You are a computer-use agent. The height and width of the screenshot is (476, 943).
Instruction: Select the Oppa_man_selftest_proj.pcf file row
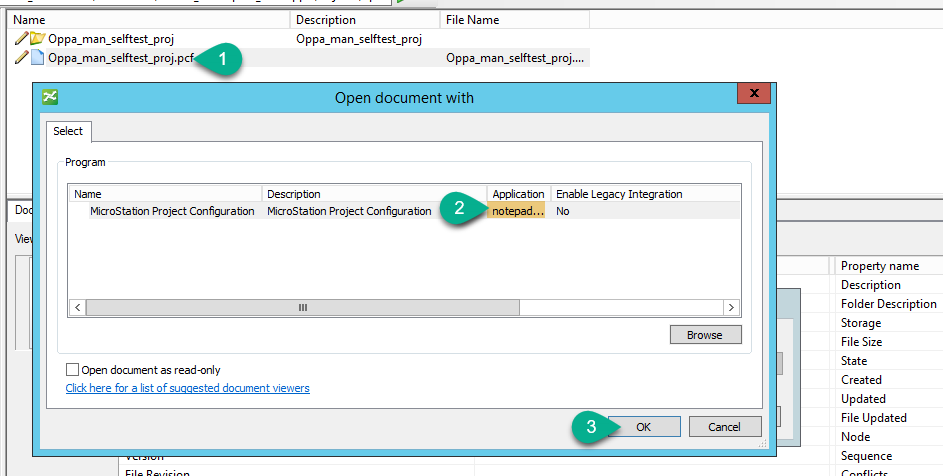(299, 58)
